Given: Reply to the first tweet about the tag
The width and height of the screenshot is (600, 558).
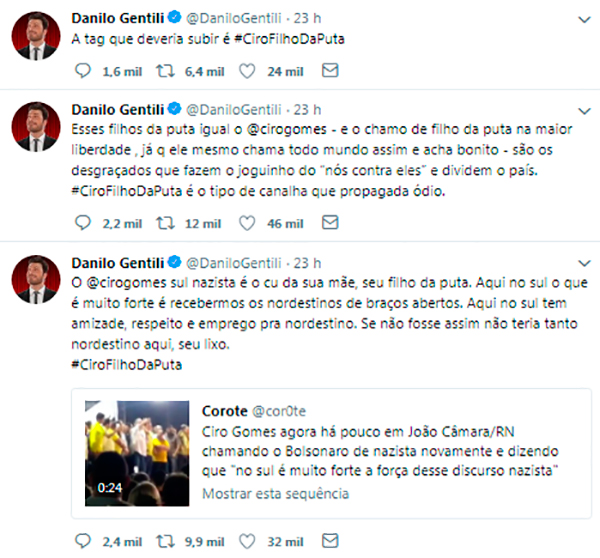Looking at the screenshot, I should 83,71.
